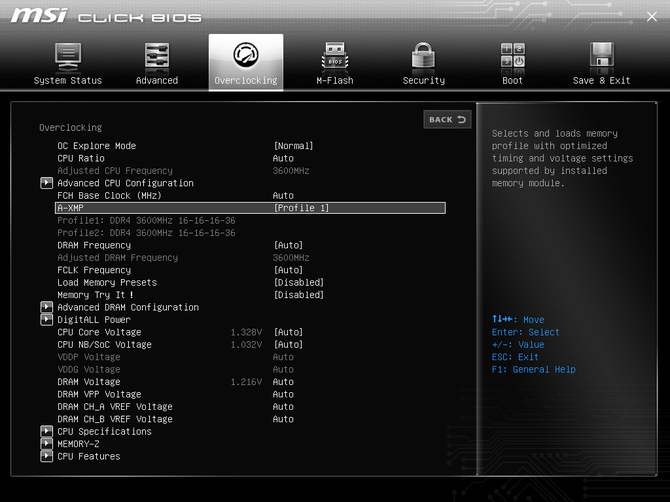Expand Advanced DRAM Configuration arrow

(46, 307)
